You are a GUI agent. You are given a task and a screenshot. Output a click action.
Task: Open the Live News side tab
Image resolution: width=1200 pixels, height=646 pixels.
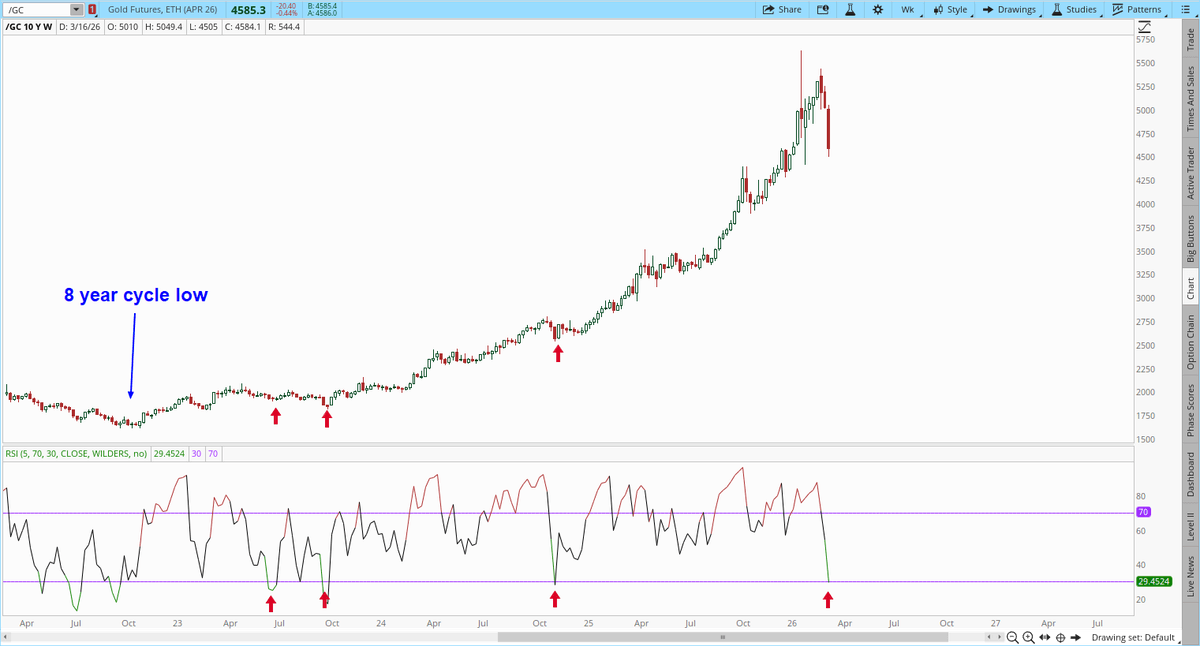point(1190,575)
